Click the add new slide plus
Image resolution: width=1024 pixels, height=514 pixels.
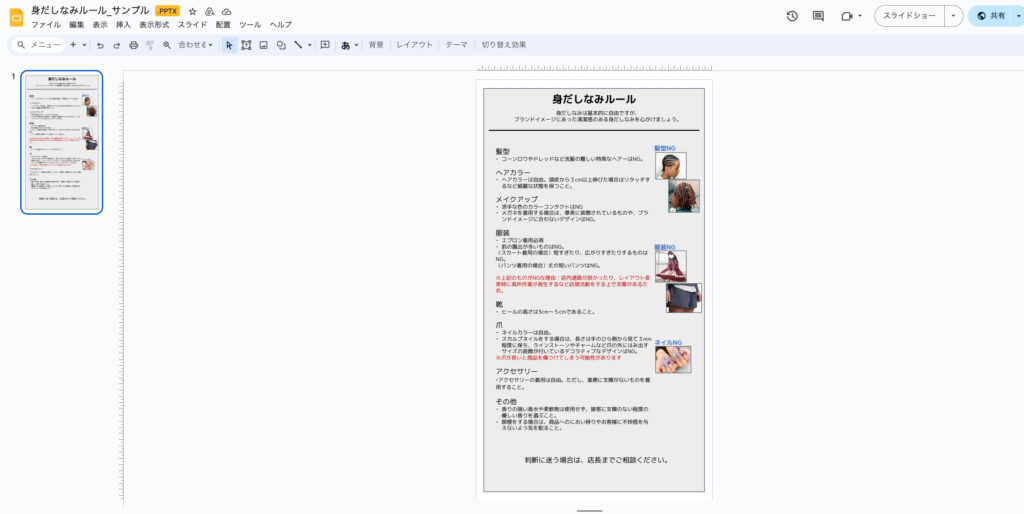(73, 45)
